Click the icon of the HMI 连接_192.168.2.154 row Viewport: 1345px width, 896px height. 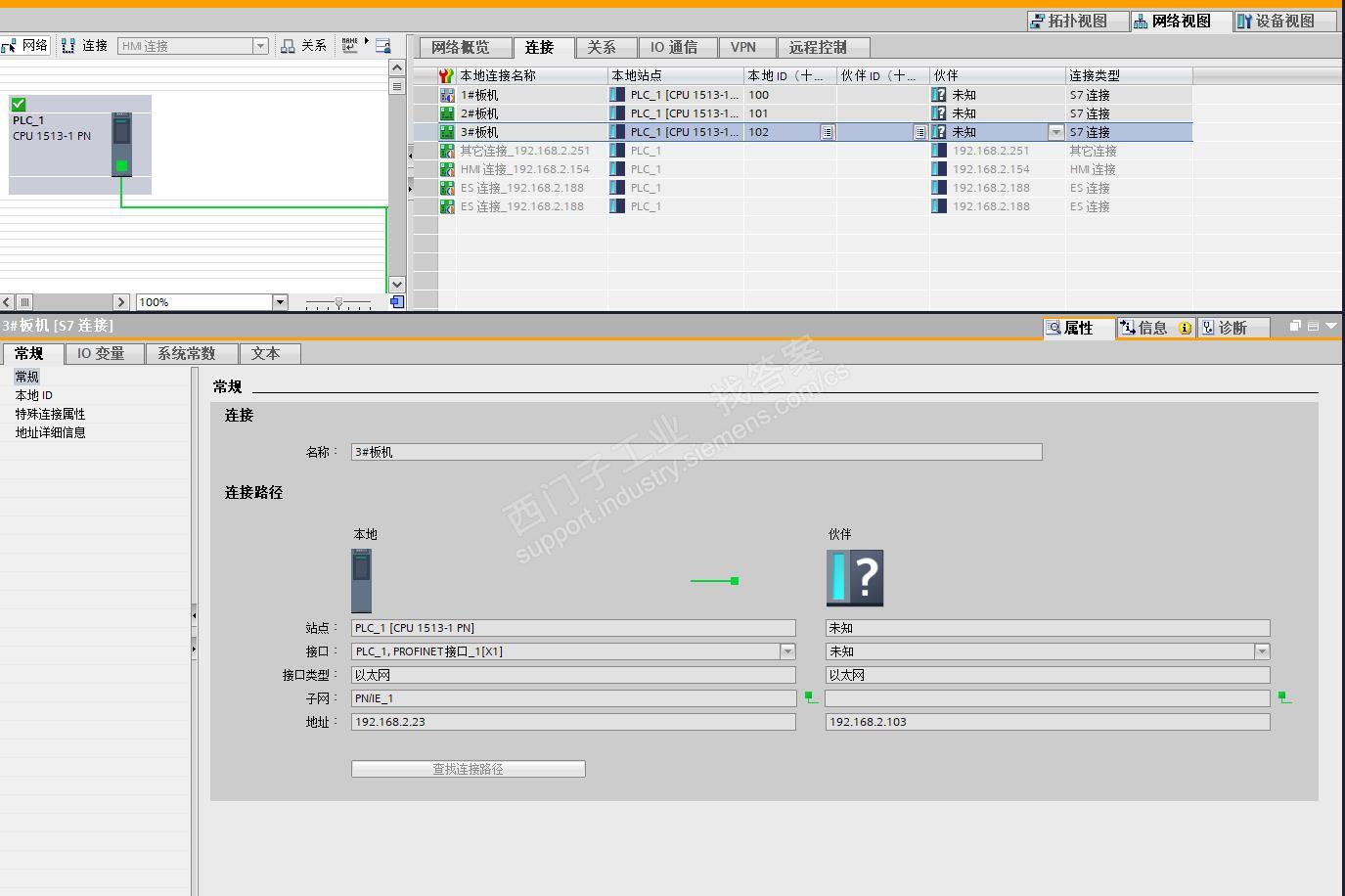tap(447, 169)
